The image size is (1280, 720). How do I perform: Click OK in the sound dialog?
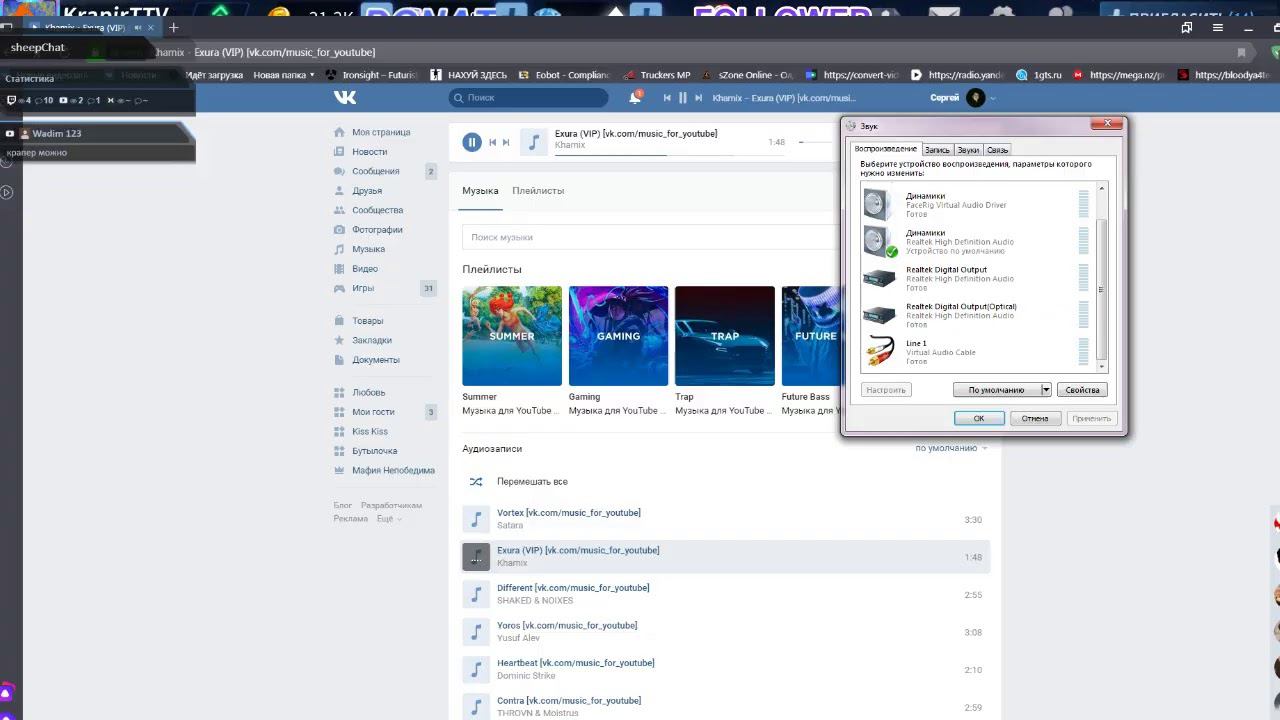pos(979,418)
